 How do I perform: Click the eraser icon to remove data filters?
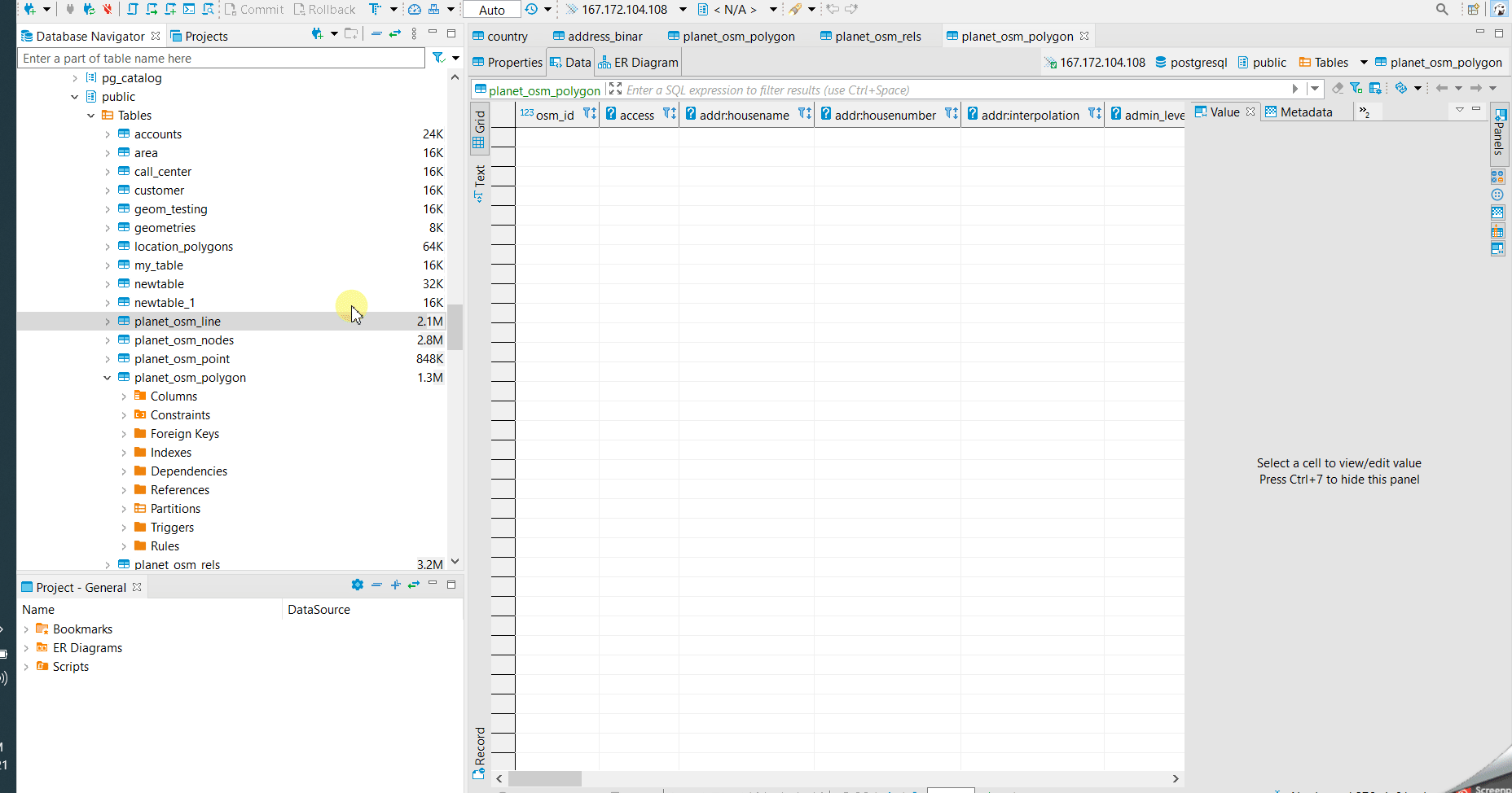point(1338,88)
